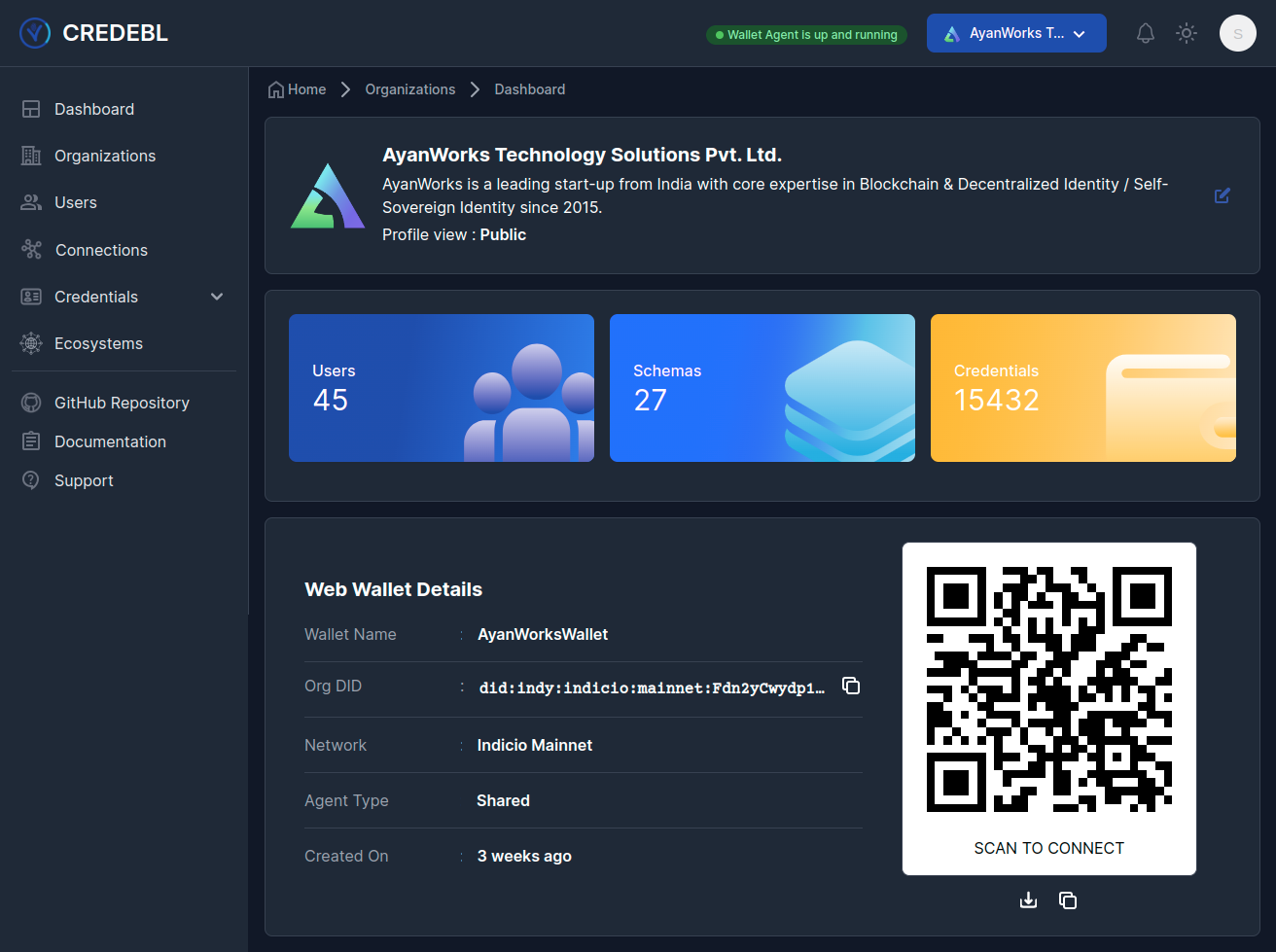Viewport: 1276px width, 952px height.
Task: Click the orange Credentials count card
Action: pos(1082,387)
